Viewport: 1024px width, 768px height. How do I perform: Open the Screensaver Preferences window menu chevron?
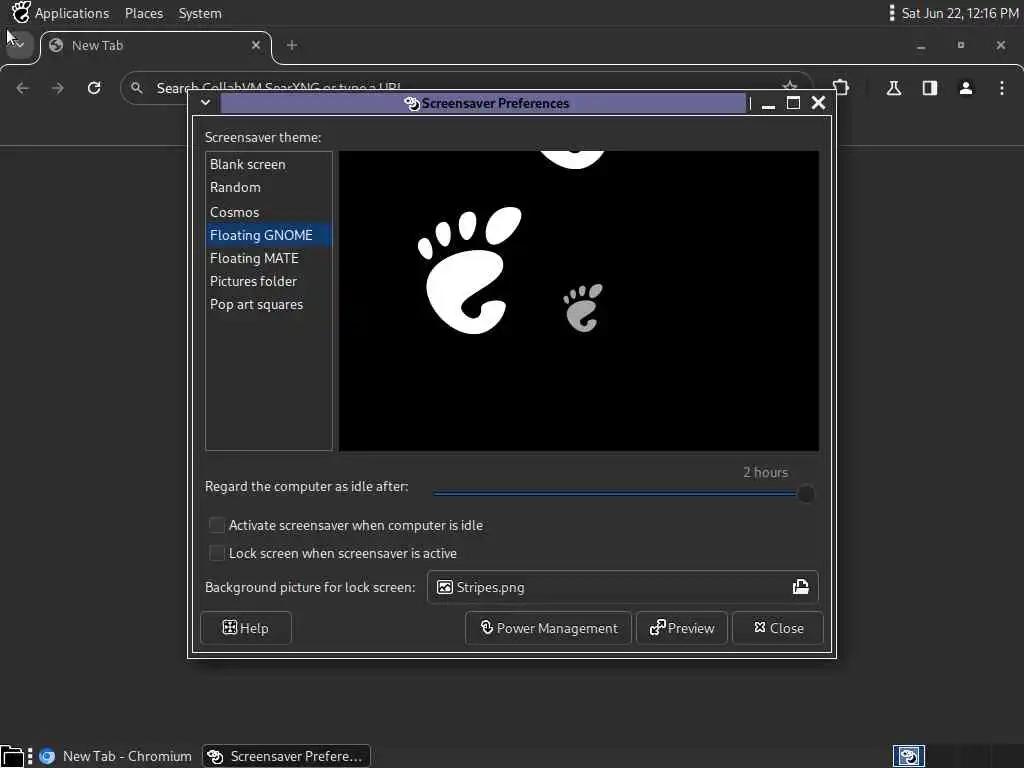(x=205, y=103)
